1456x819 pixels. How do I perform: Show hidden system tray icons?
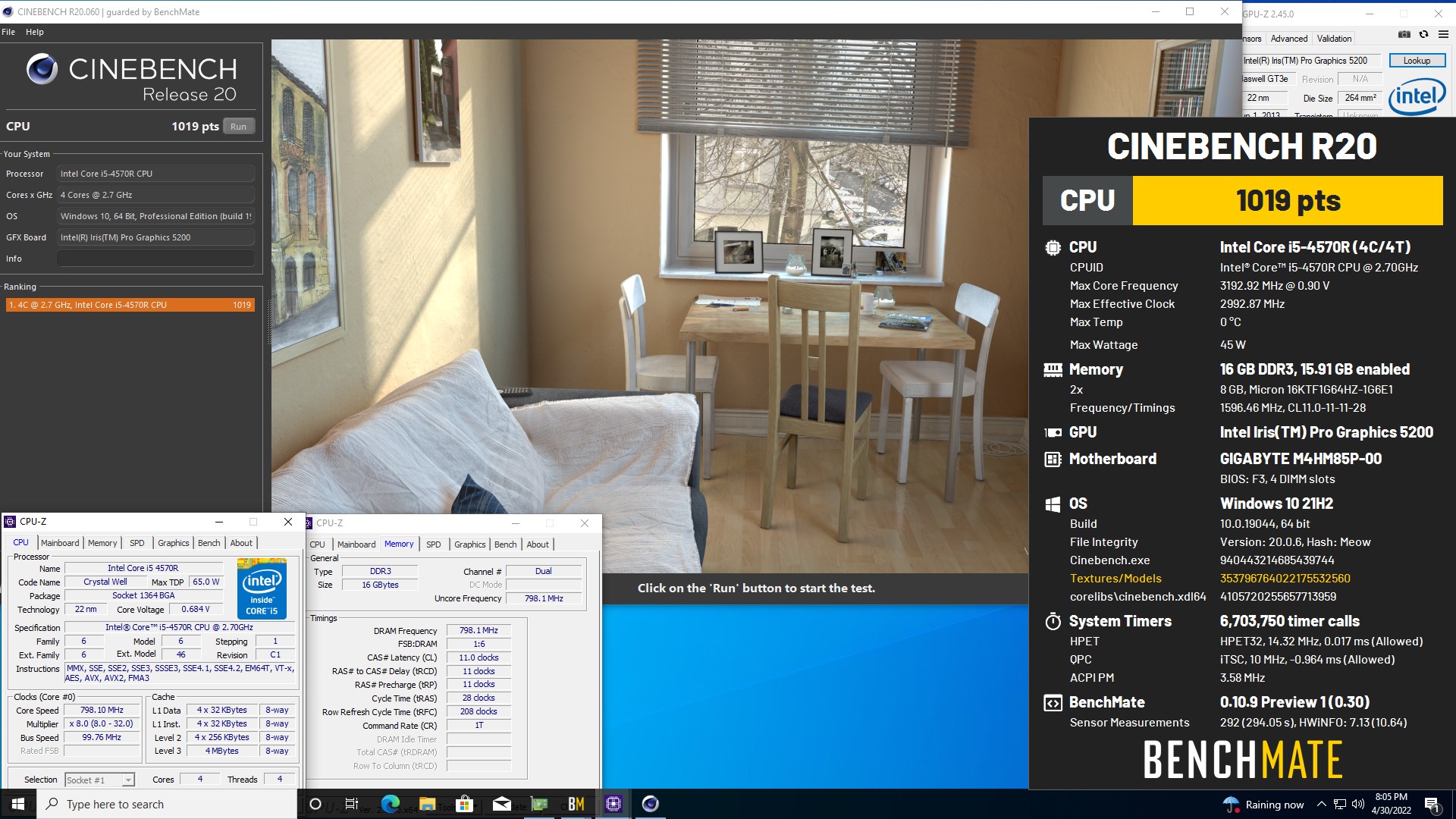tap(1321, 805)
